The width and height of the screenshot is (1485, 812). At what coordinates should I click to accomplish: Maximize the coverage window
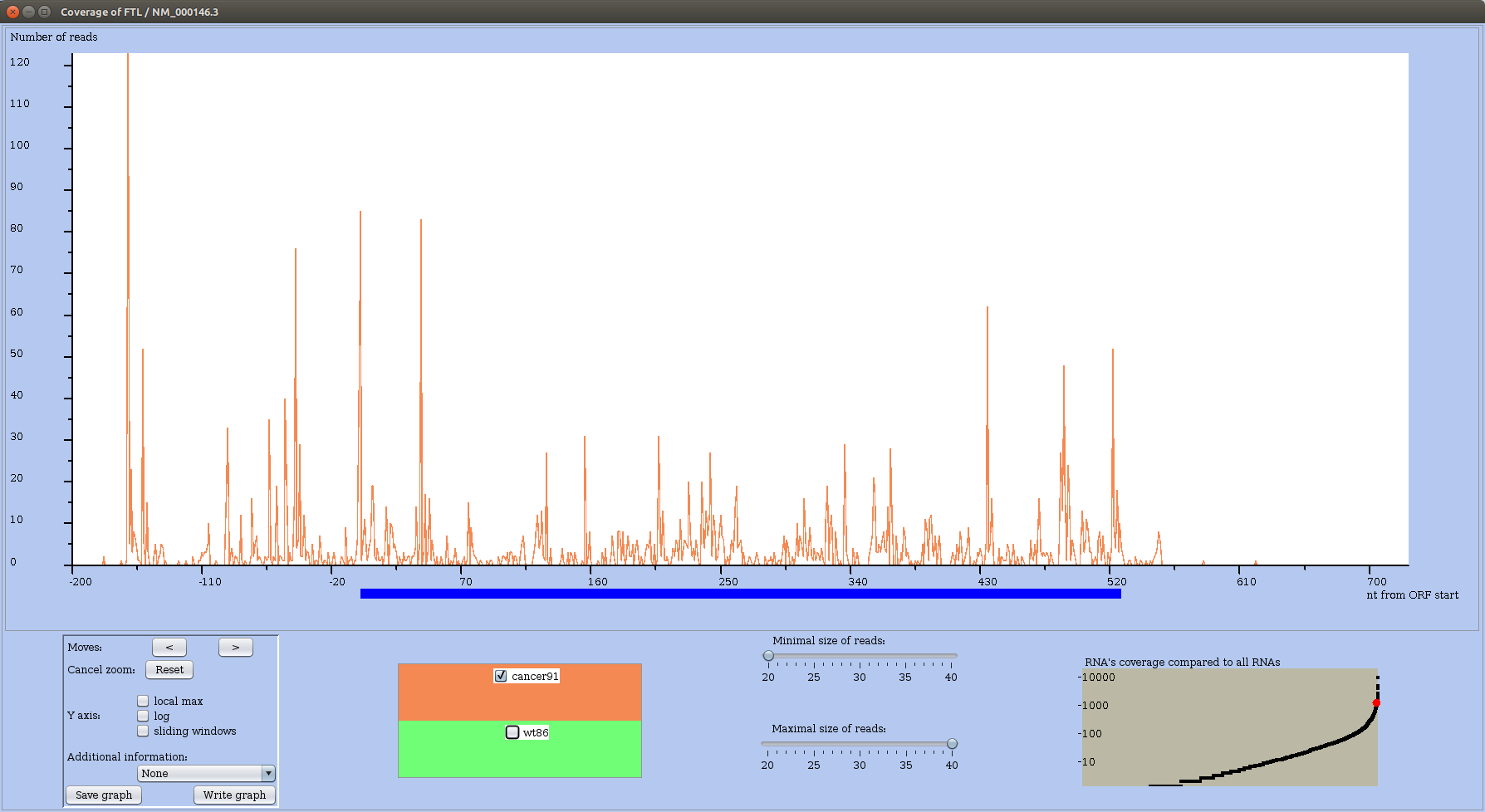[44, 12]
